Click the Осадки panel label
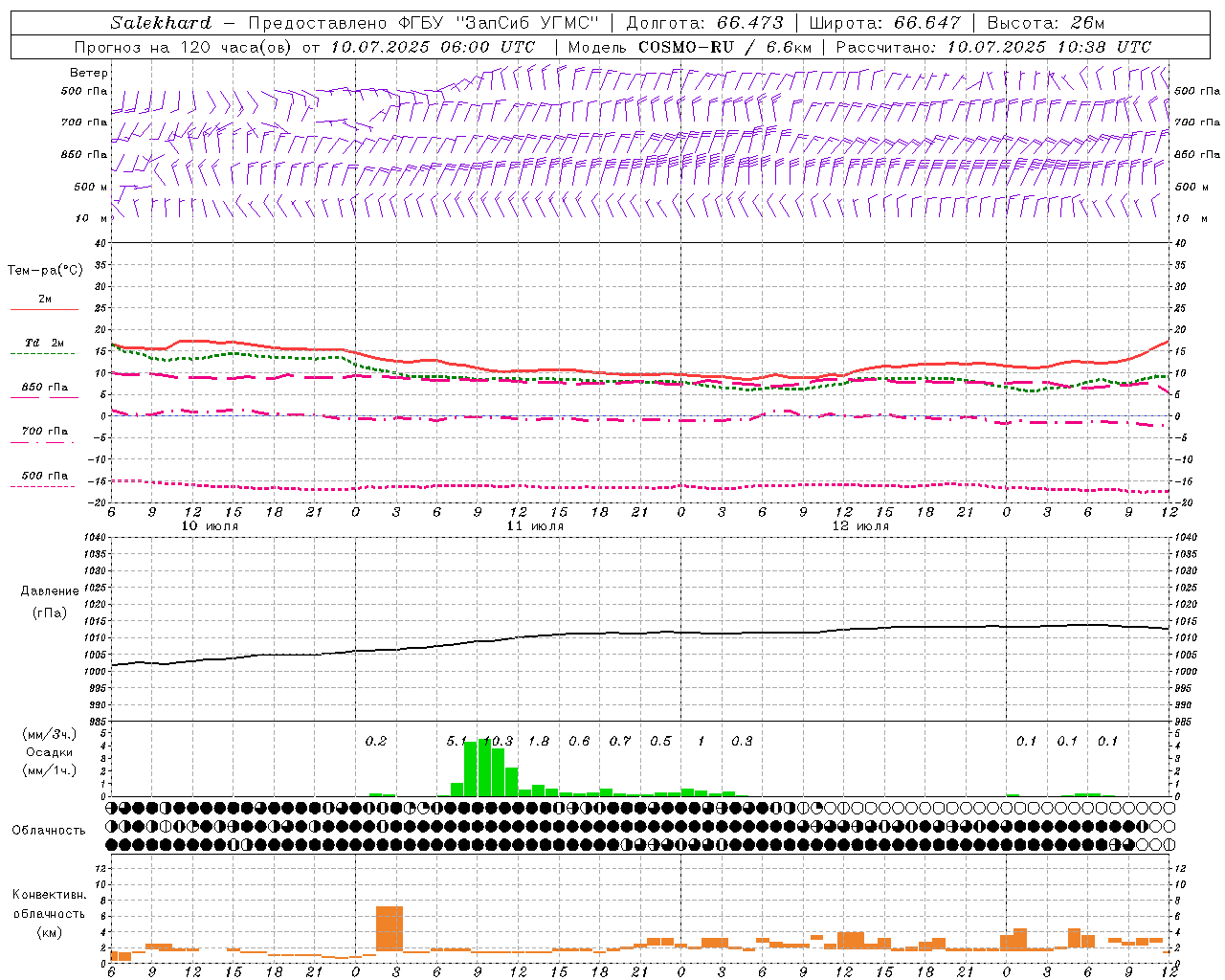Image resolution: width=1225 pixels, height=980 pixels. pyautogui.click(x=50, y=752)
